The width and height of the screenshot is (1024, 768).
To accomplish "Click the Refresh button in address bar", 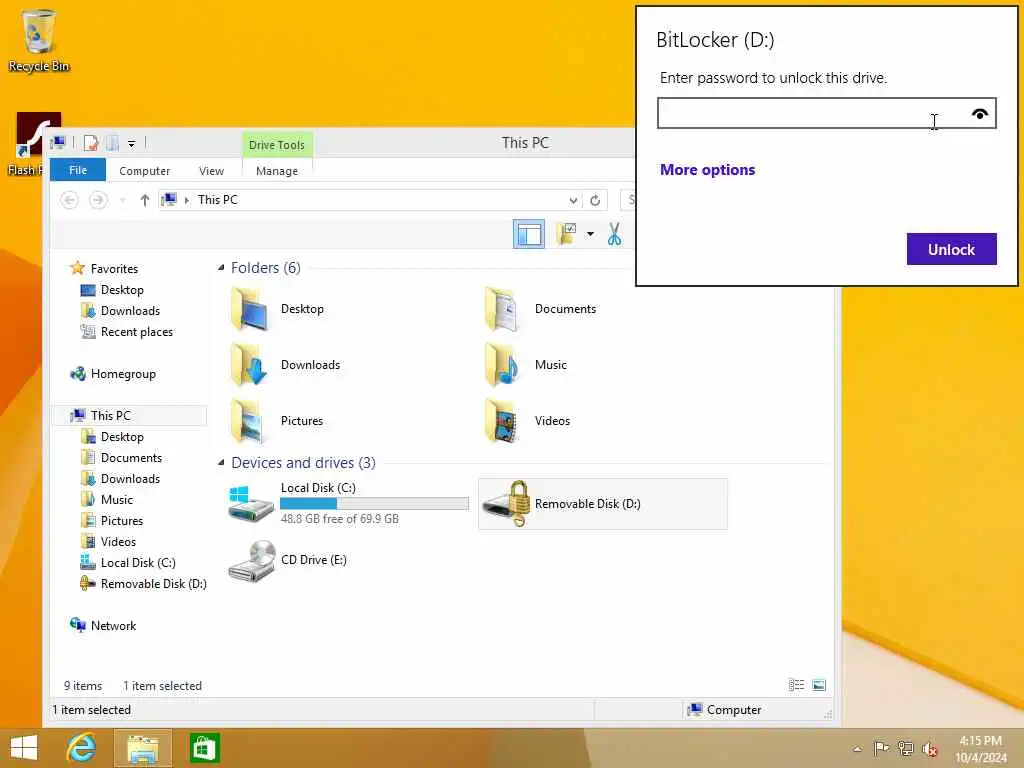I will (x=595, y=200).
